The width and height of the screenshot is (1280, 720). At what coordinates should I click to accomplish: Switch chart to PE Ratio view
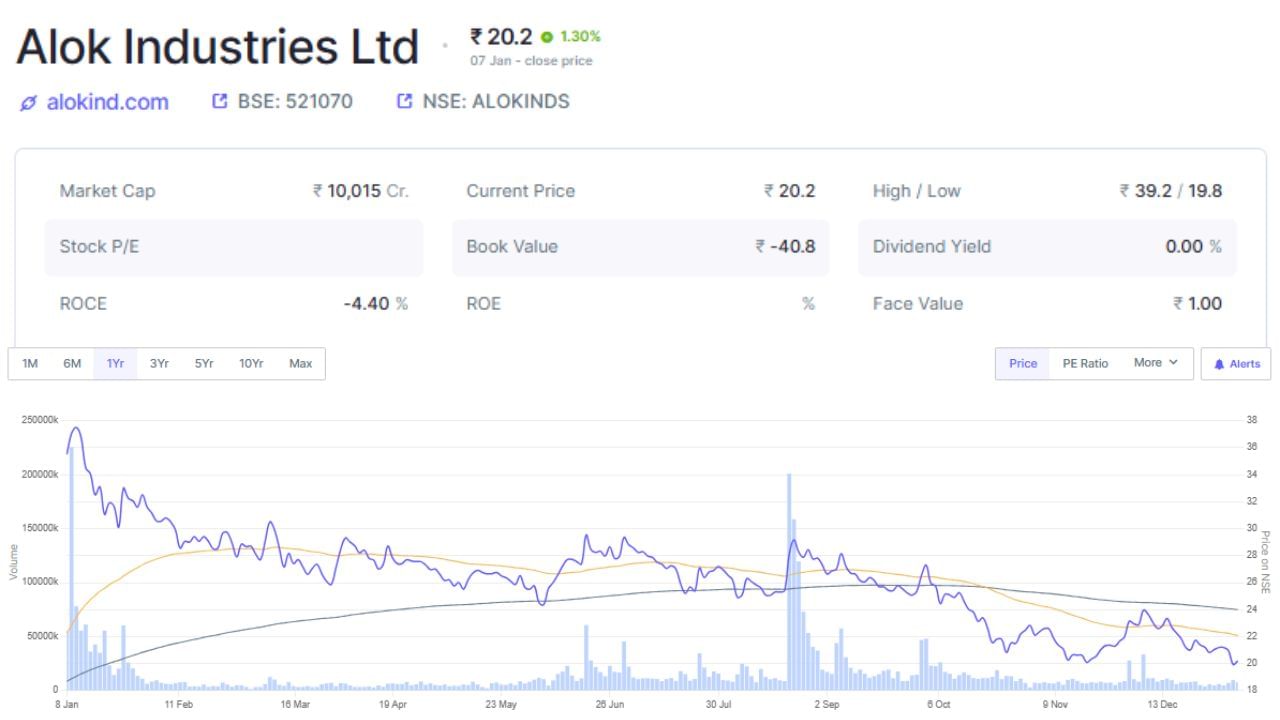pos(1085,363)
